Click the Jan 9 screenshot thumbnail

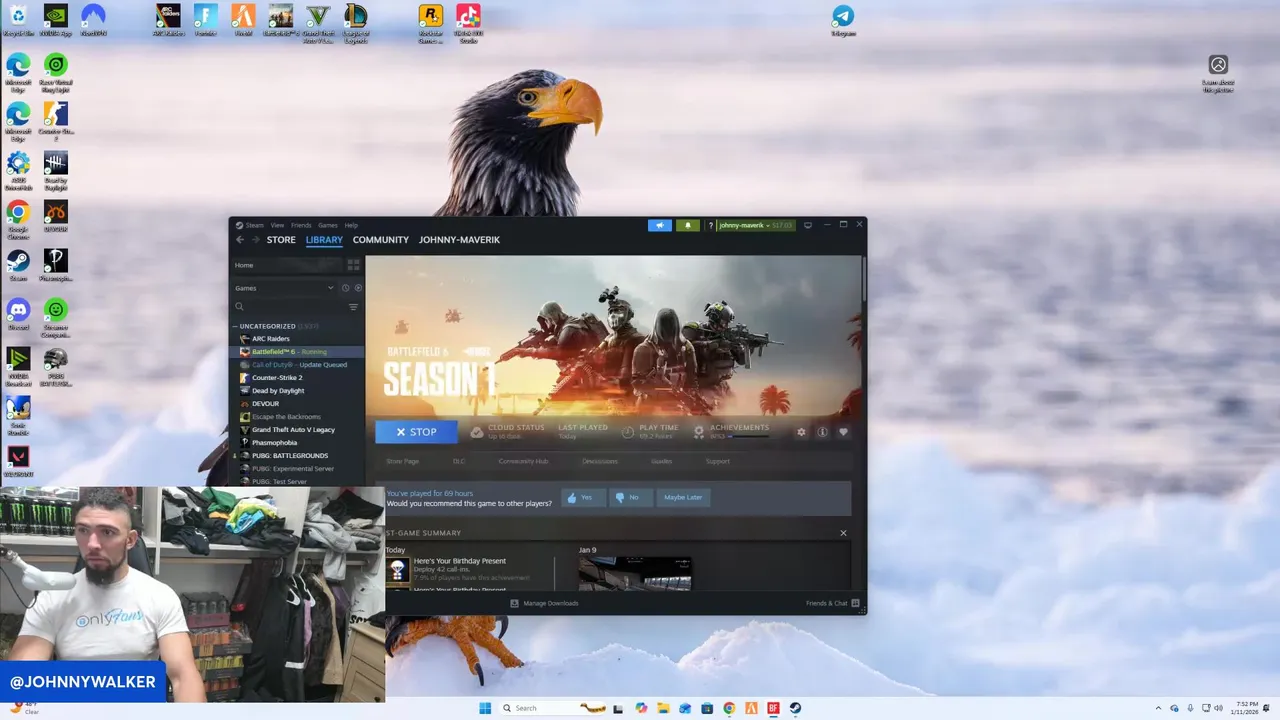coord(635,574)
